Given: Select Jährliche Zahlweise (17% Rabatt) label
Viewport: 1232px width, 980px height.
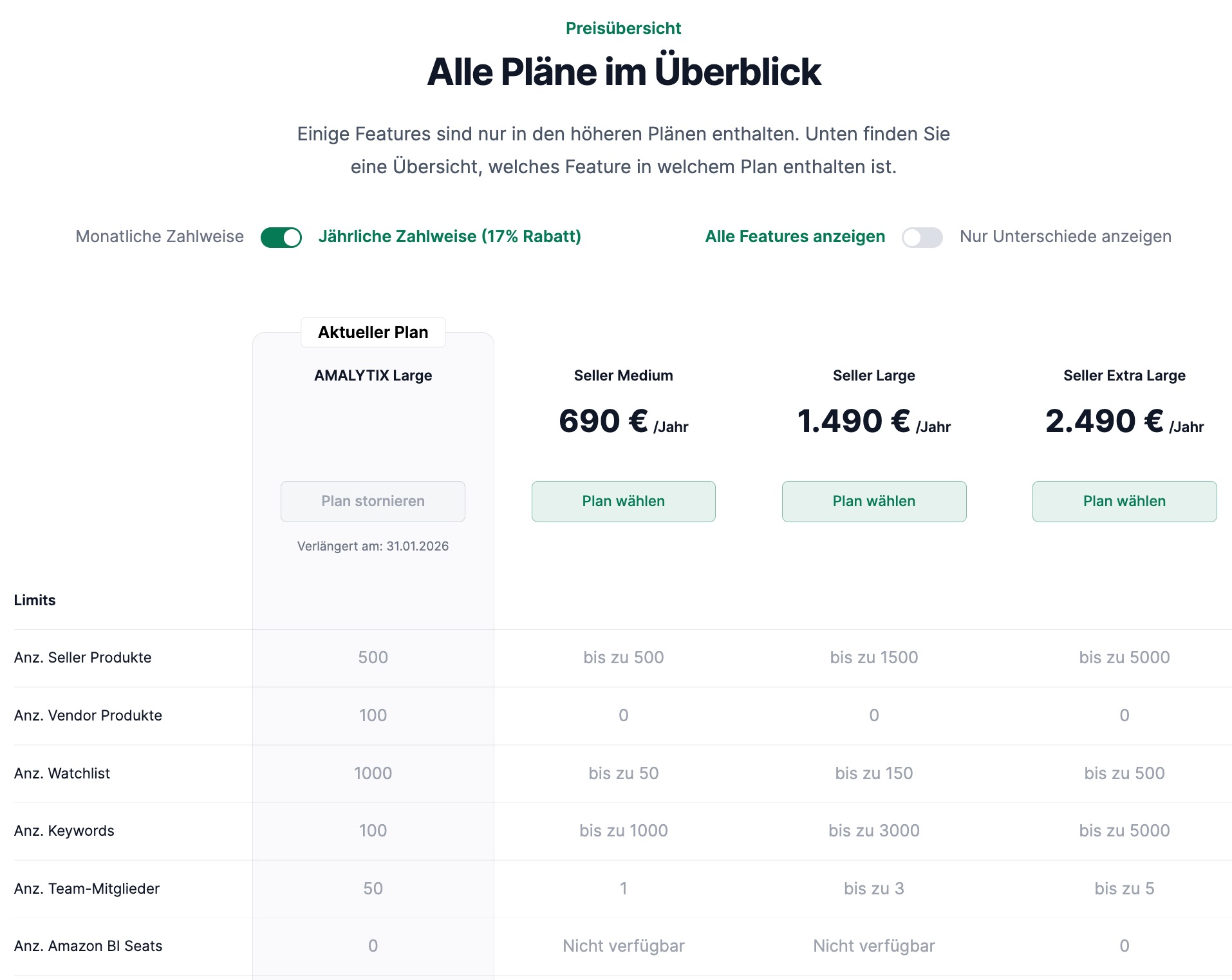Looking at the screenshot, I should pos(449,236).
